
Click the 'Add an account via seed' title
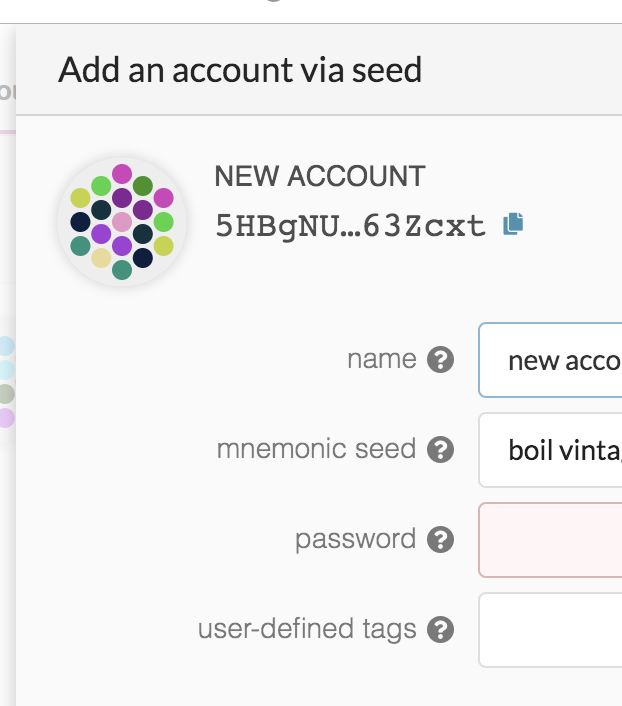(240, 70)
